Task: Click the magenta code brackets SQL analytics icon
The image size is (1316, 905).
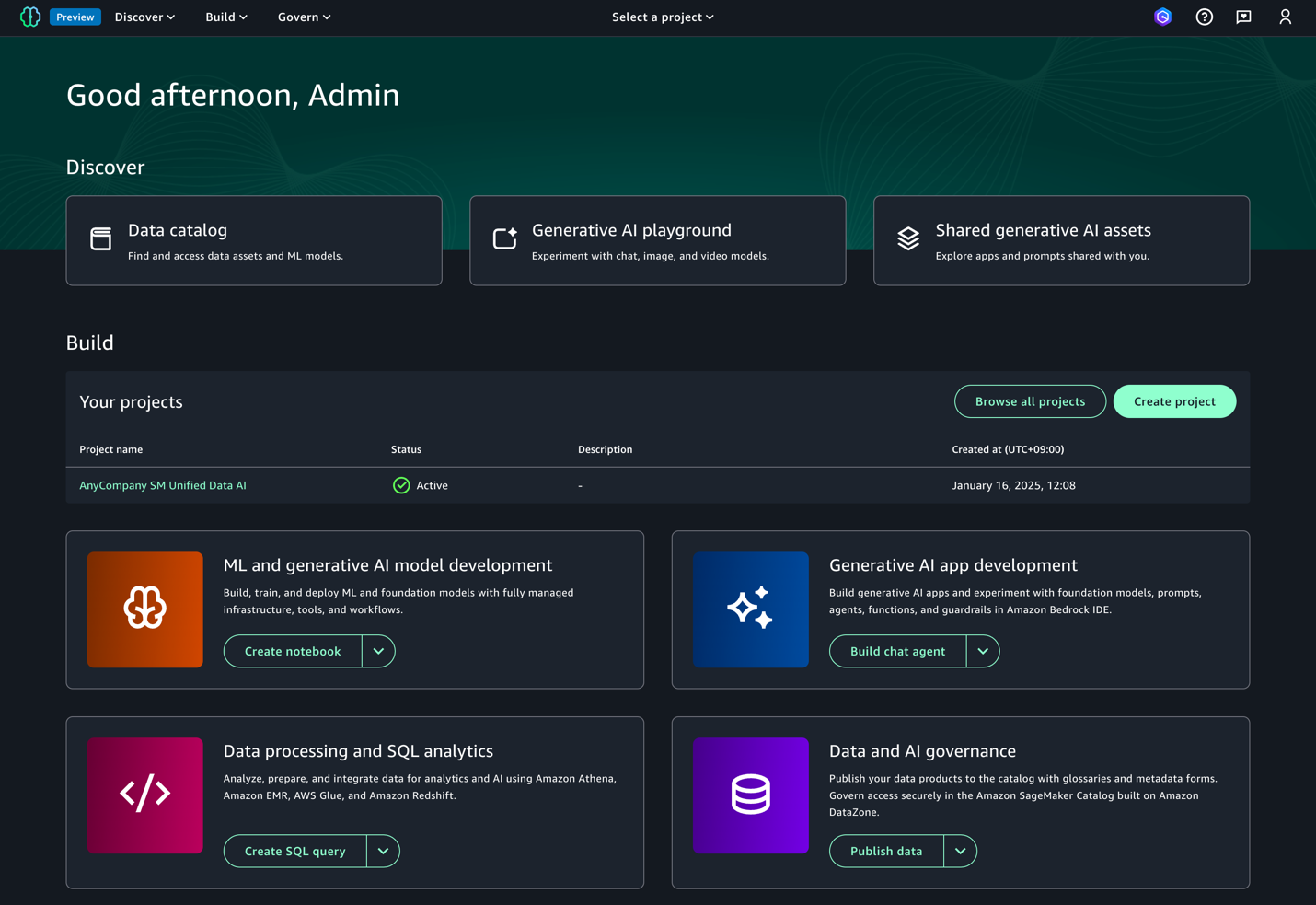Action: [x=145, y=795]
